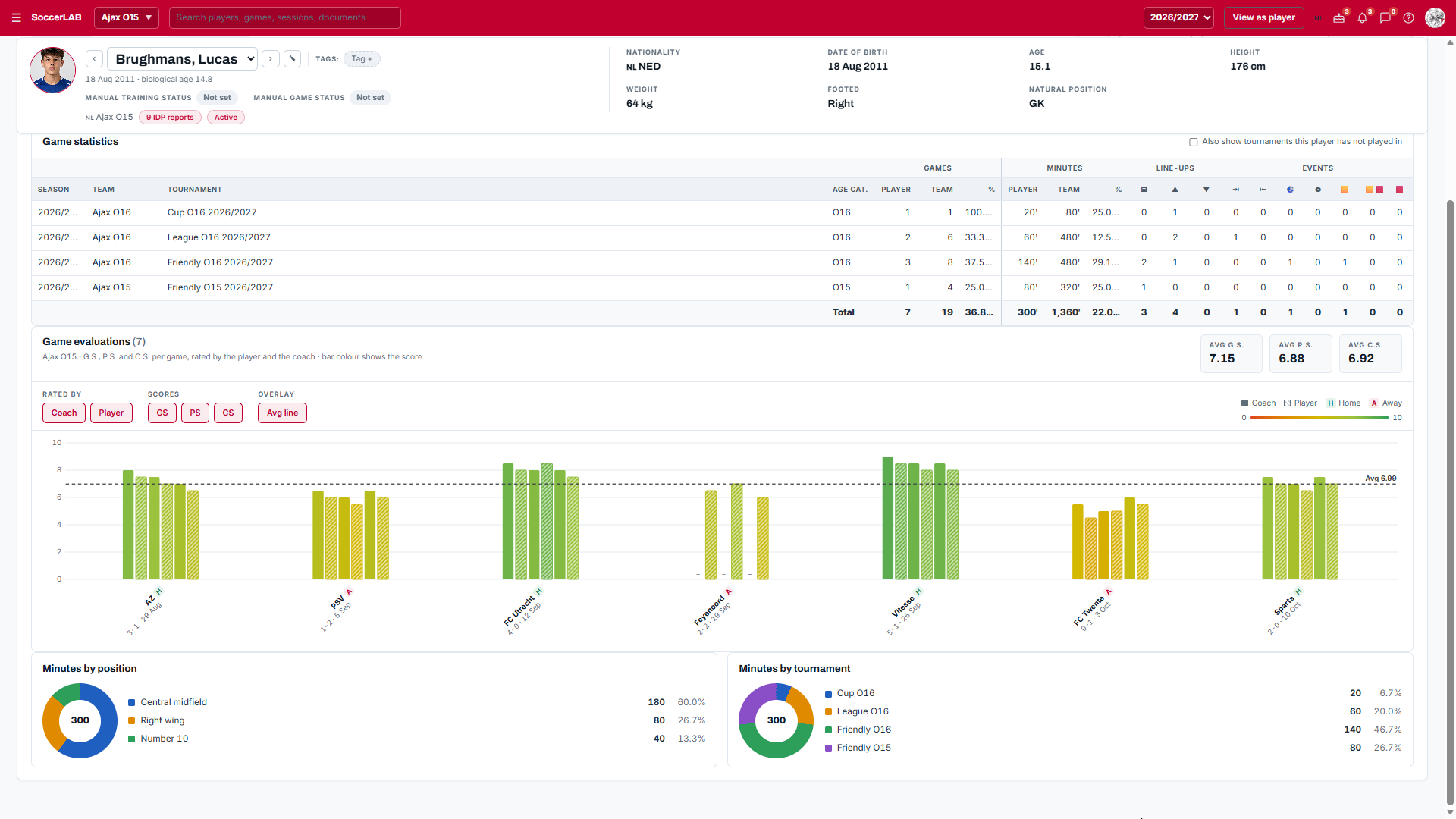
Task: Click the substituted-in up triangle column icon
Action: click(x=1175, y=190)
